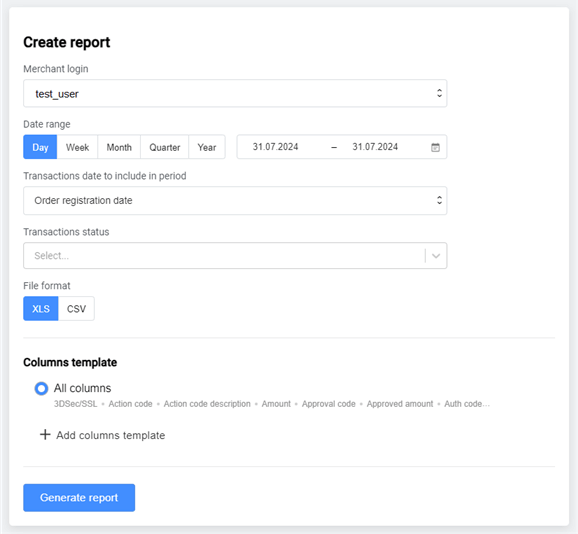Open the calendar picker icon
Image resolution: width=578 pixels, height=534 pixels.
coord(435,147)
